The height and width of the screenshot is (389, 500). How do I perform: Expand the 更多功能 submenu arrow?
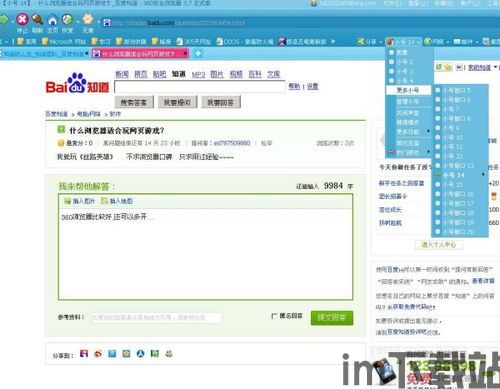tap(429, 131)
